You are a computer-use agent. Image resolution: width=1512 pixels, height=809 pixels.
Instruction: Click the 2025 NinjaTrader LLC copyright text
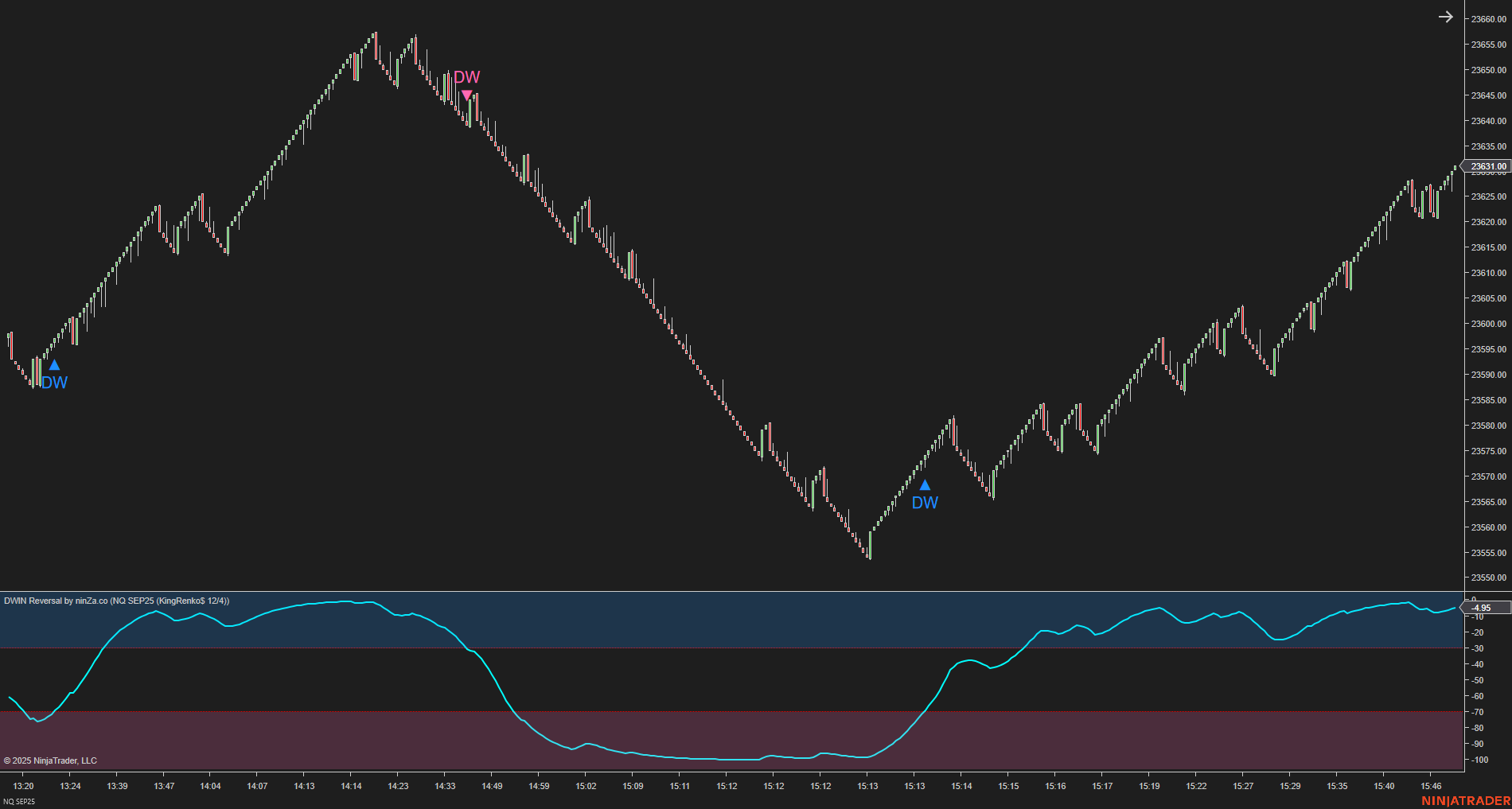[x=49, y=760]
